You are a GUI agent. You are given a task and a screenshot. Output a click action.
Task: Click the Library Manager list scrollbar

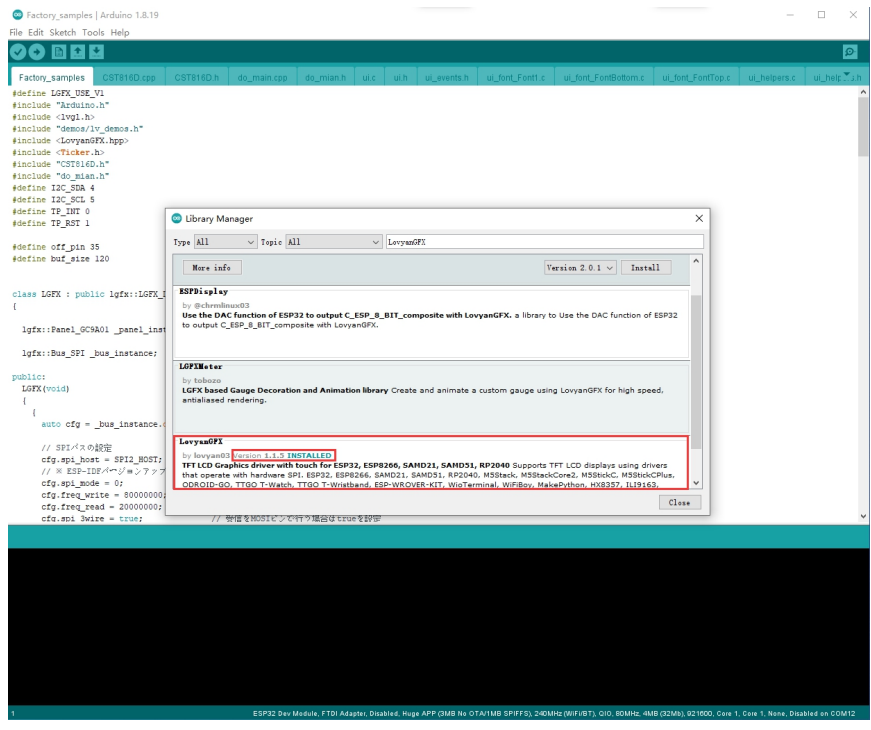click(696, 370)
